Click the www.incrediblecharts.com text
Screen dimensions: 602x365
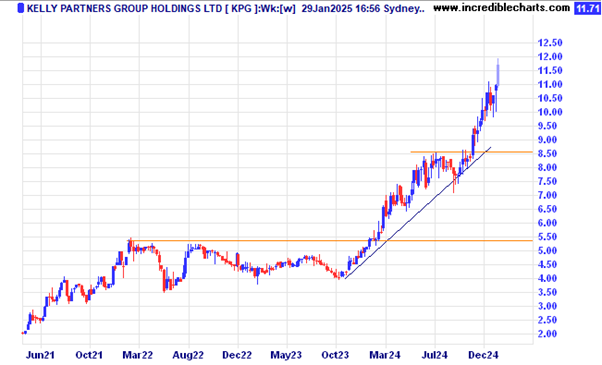pyautogui.click(x=501, y=8)
